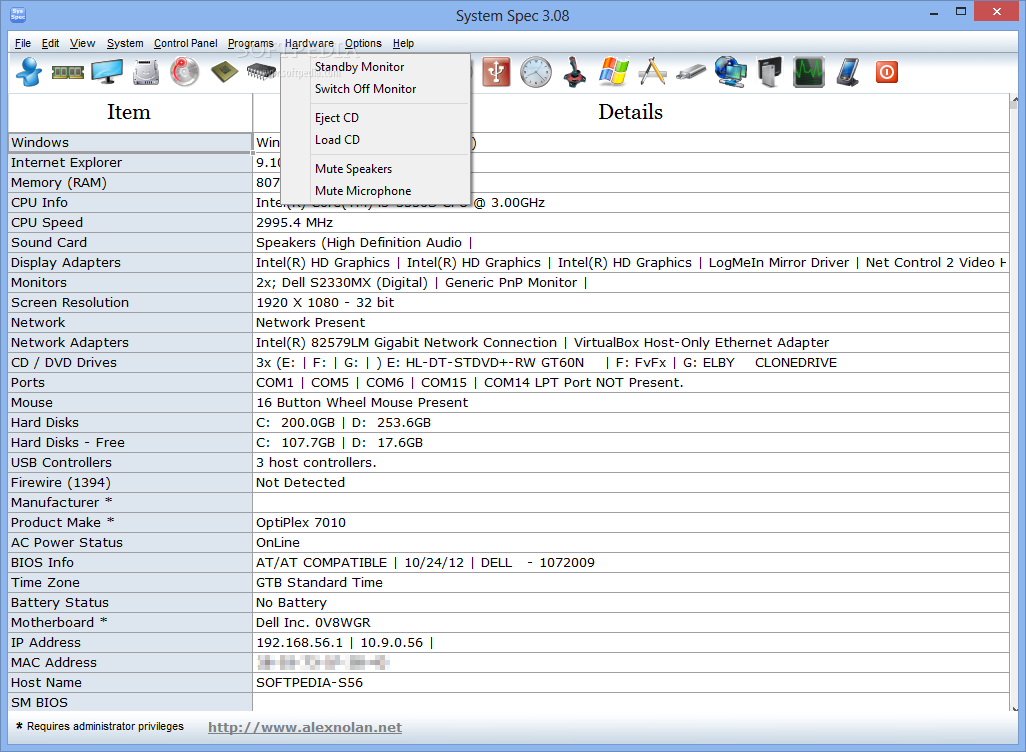This screenshot has height=752, width=1026.
Task: Choose Standby Monitor from Hardware menu
Action: pyautogui.click(x=376, y=67)
